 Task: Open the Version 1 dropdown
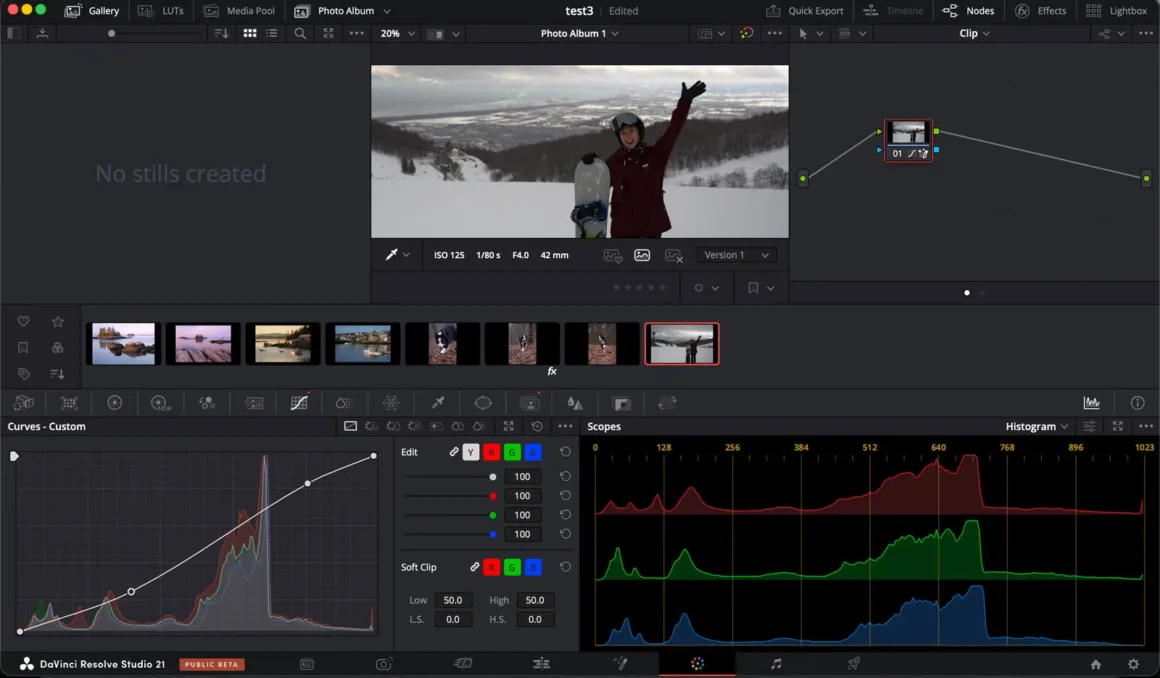click(x=736, y=255)
